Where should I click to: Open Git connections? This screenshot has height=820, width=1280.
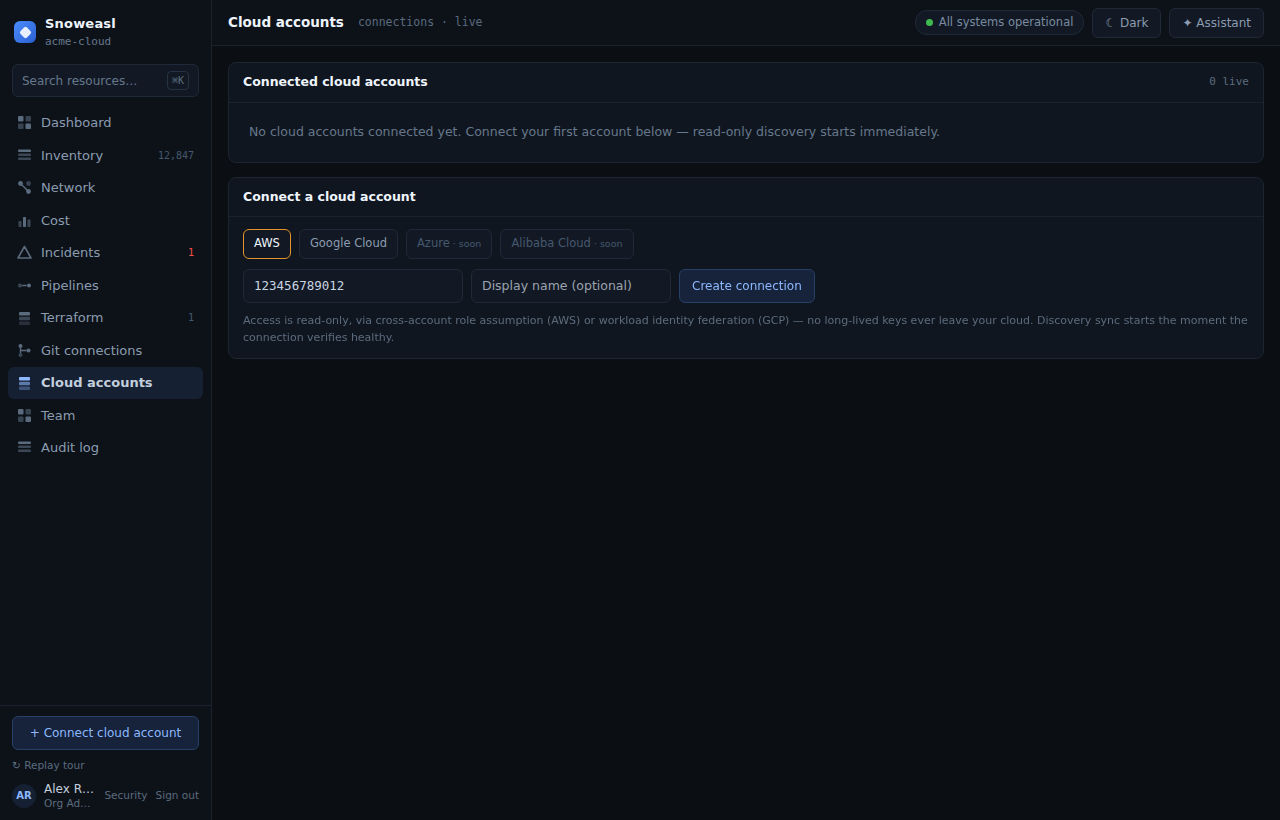(x=105, y=350)
